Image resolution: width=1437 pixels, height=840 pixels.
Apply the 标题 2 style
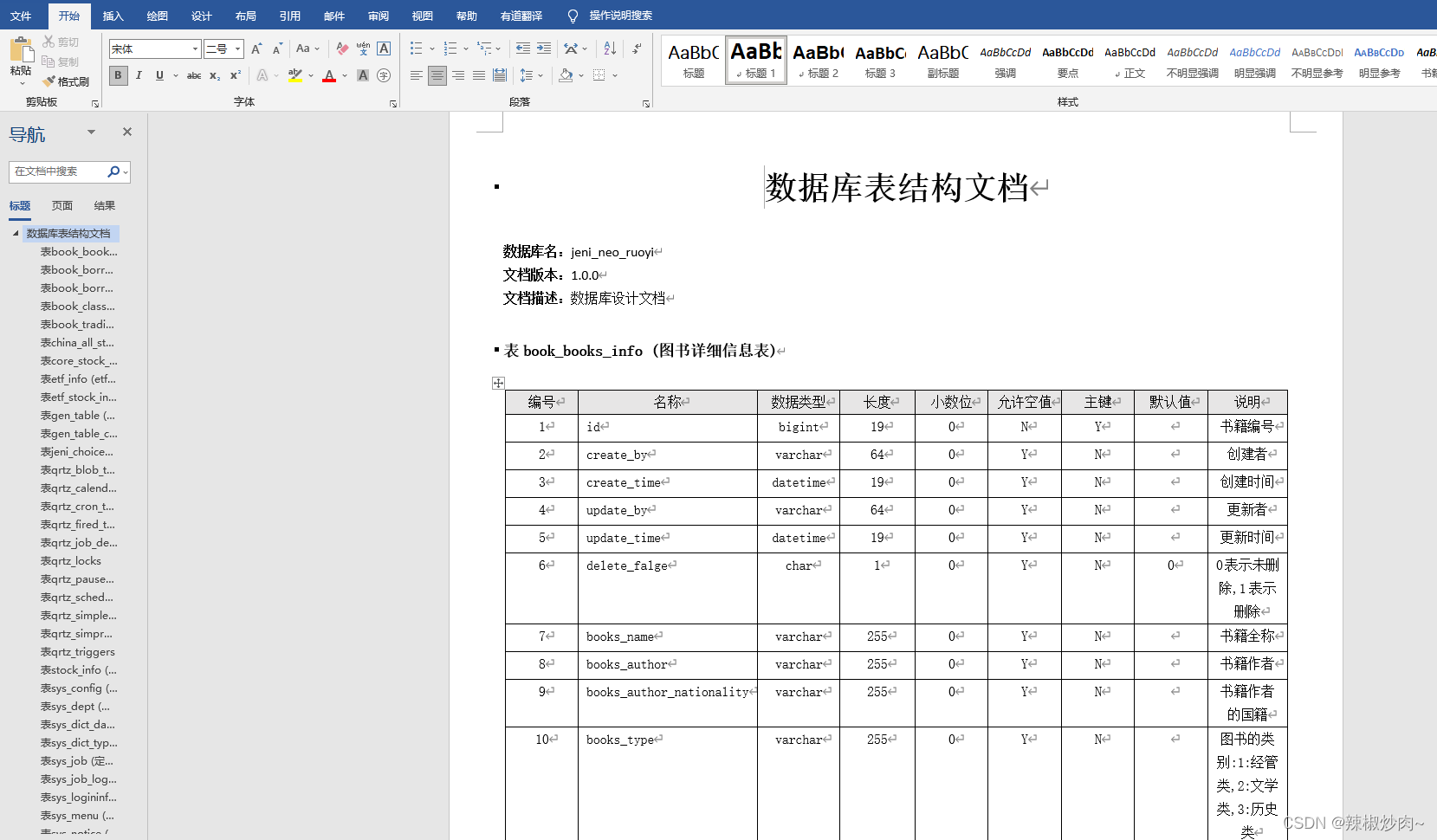(818, 60)
